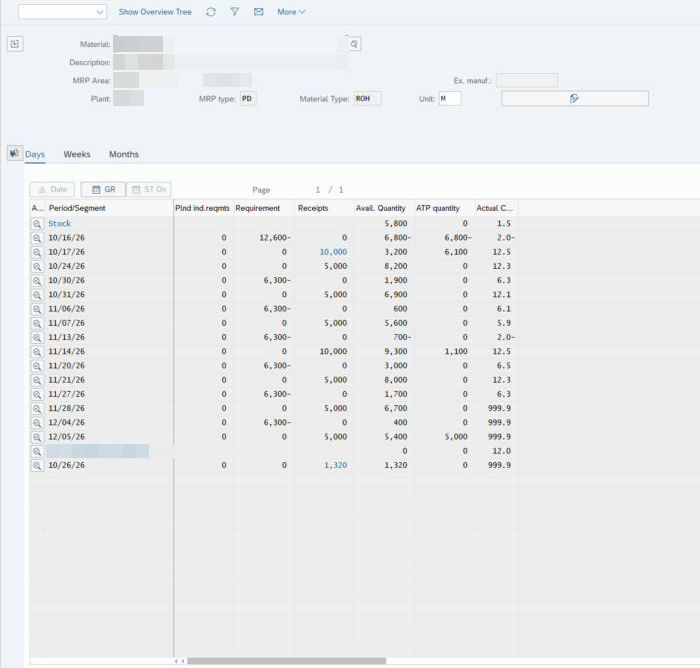
Task: Click the 12.0 value in Actual C... column
Action: click(x=501, y=451)
